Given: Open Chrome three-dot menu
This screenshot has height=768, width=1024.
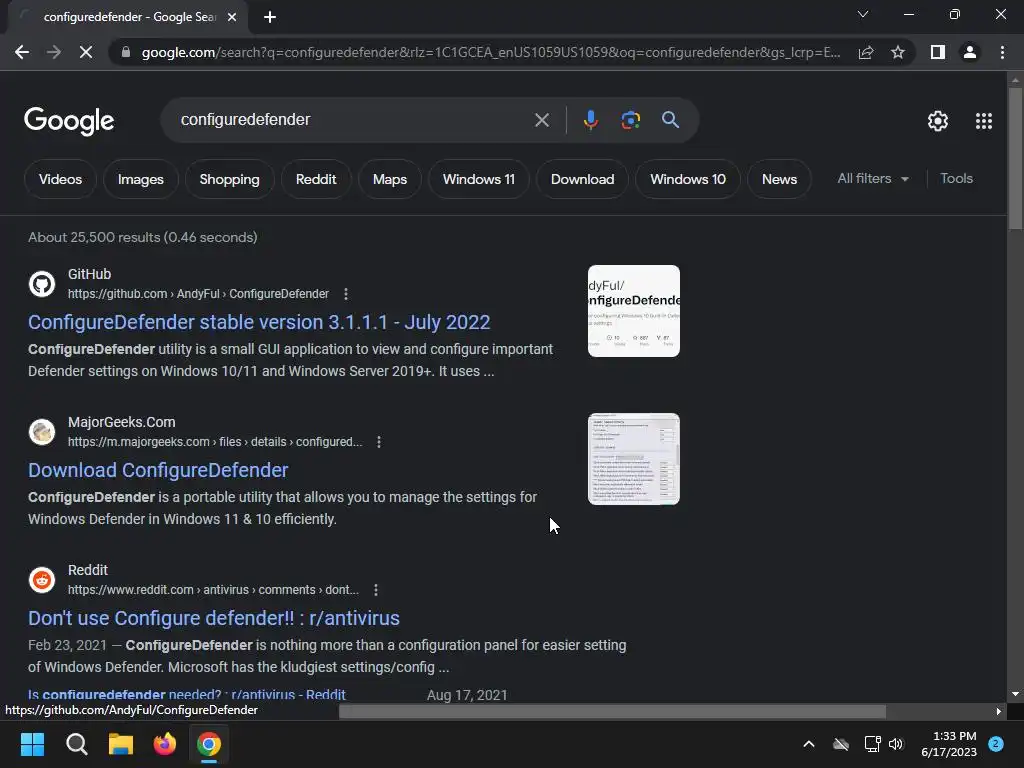Looking at the screenshot, I should click(1002, 52).
